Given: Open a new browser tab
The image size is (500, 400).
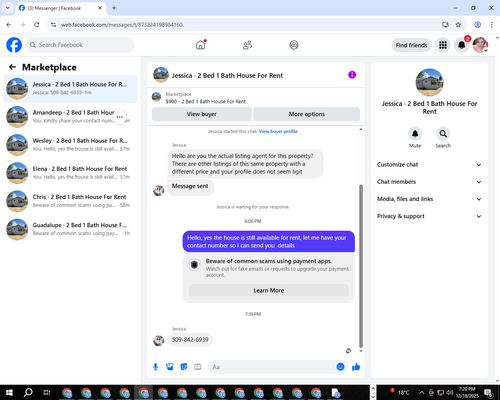Looking at the screenshot, I should coord(114,8).
